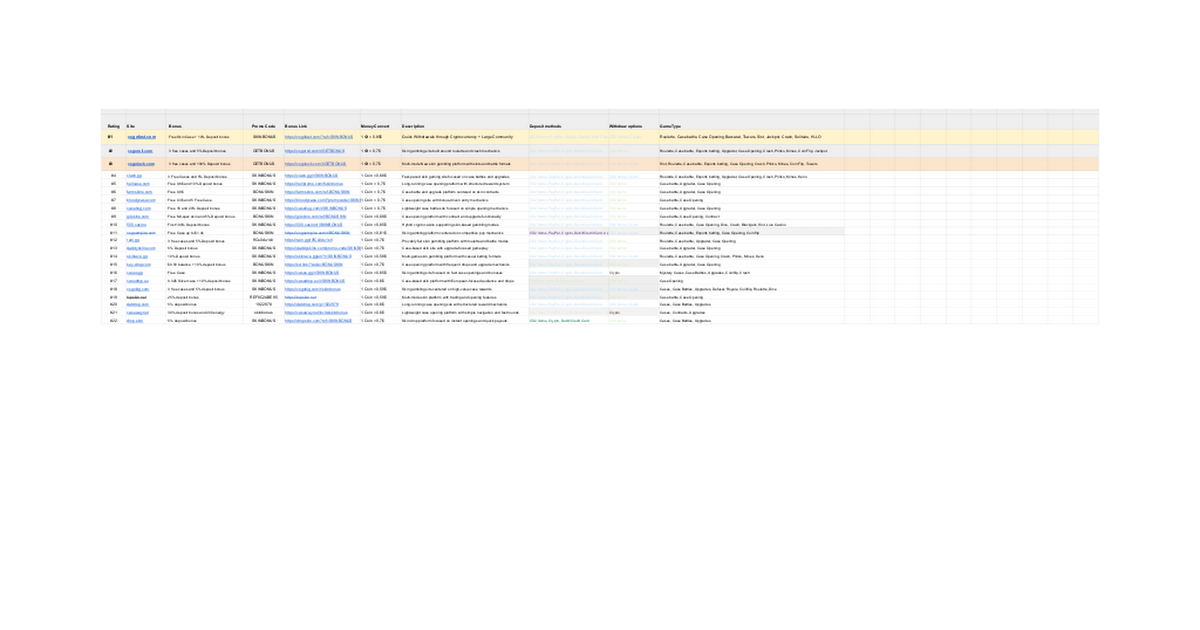Viewport: 1200px width, 630px height.
Task: Click the Bonus Link column header
Action: 296,126
